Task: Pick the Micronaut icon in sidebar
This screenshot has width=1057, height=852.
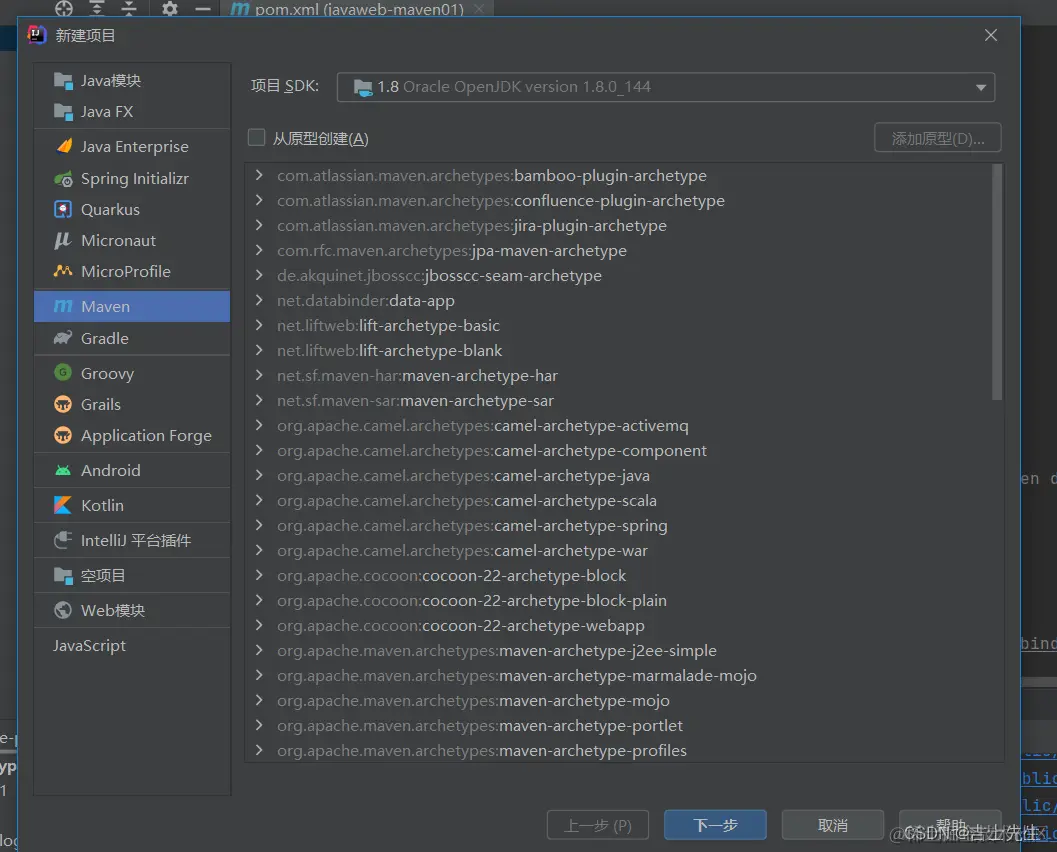Action: tap(63, 241)
